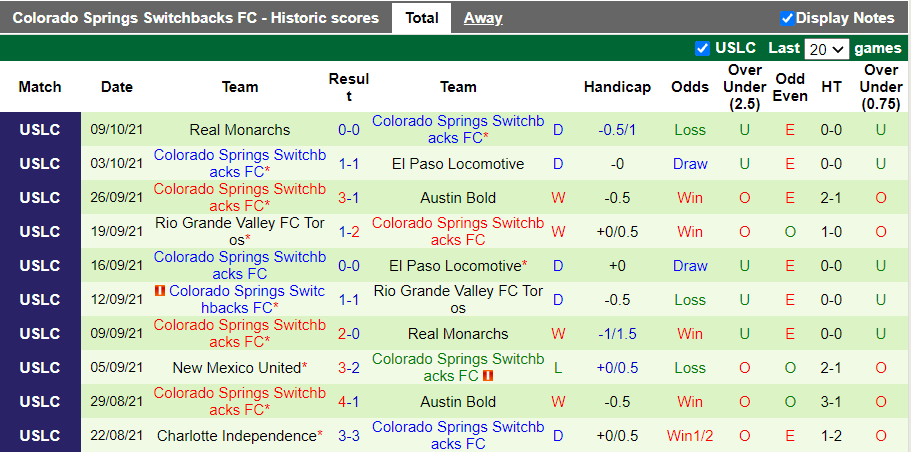
Task: Open the 3-1 match result link
Action: [349, 198]
